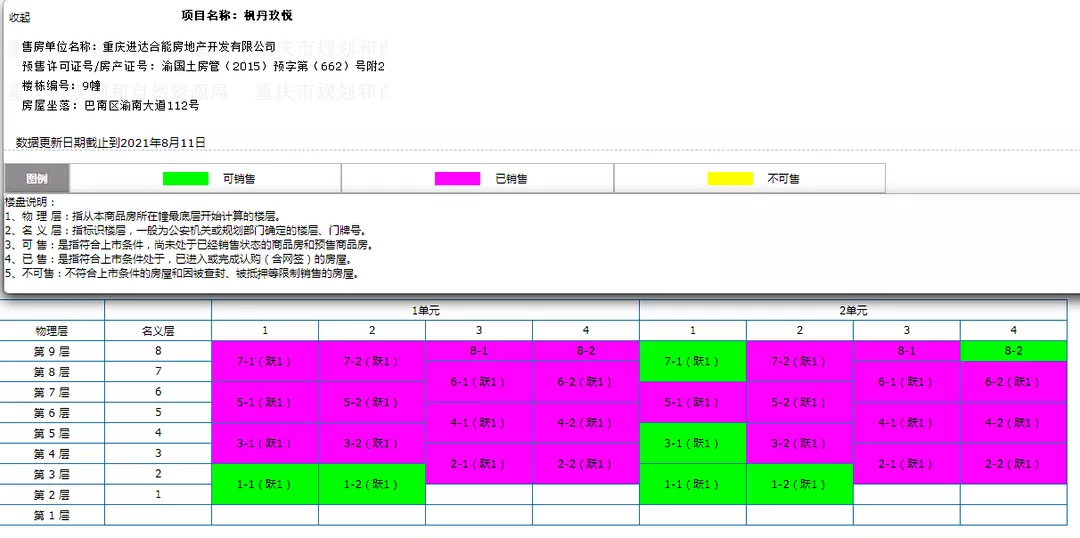Click the 物理层 definition note line

click(x=142, y=216)
